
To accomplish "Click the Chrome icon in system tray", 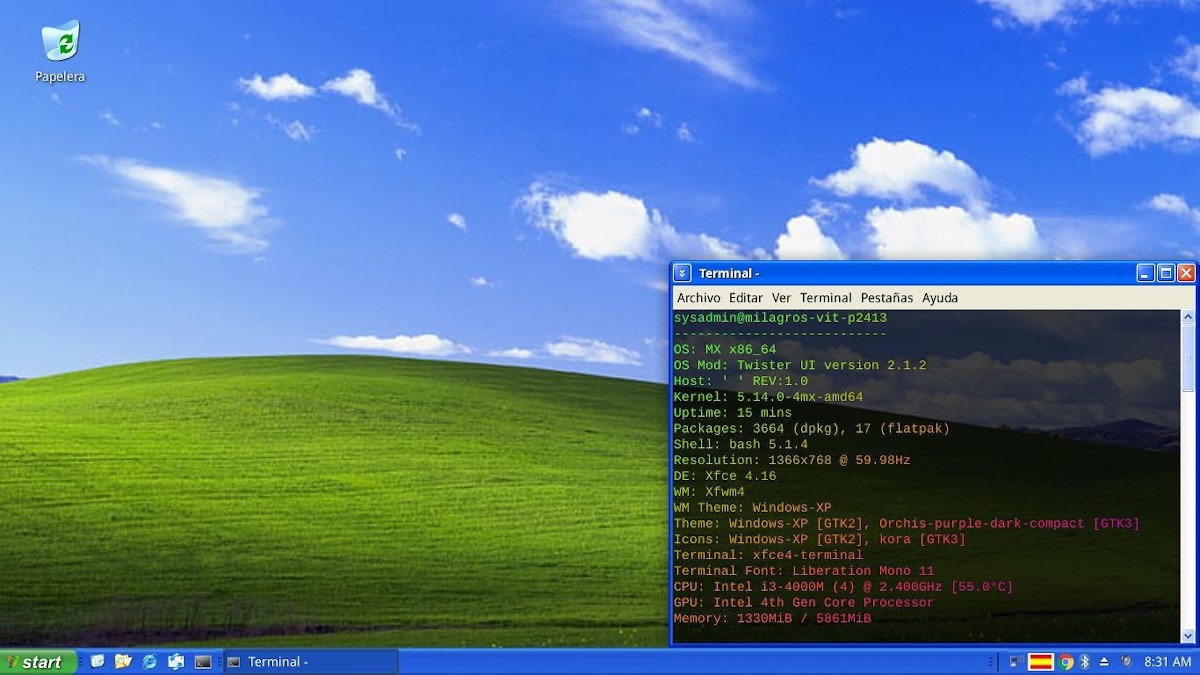I will click(1066, 661).
